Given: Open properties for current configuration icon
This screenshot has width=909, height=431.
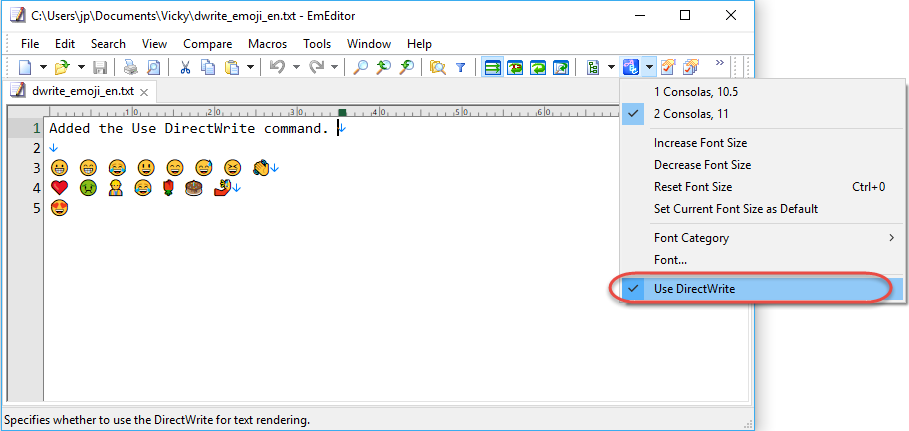Looking at the screenshot, I should pos(668,67).
